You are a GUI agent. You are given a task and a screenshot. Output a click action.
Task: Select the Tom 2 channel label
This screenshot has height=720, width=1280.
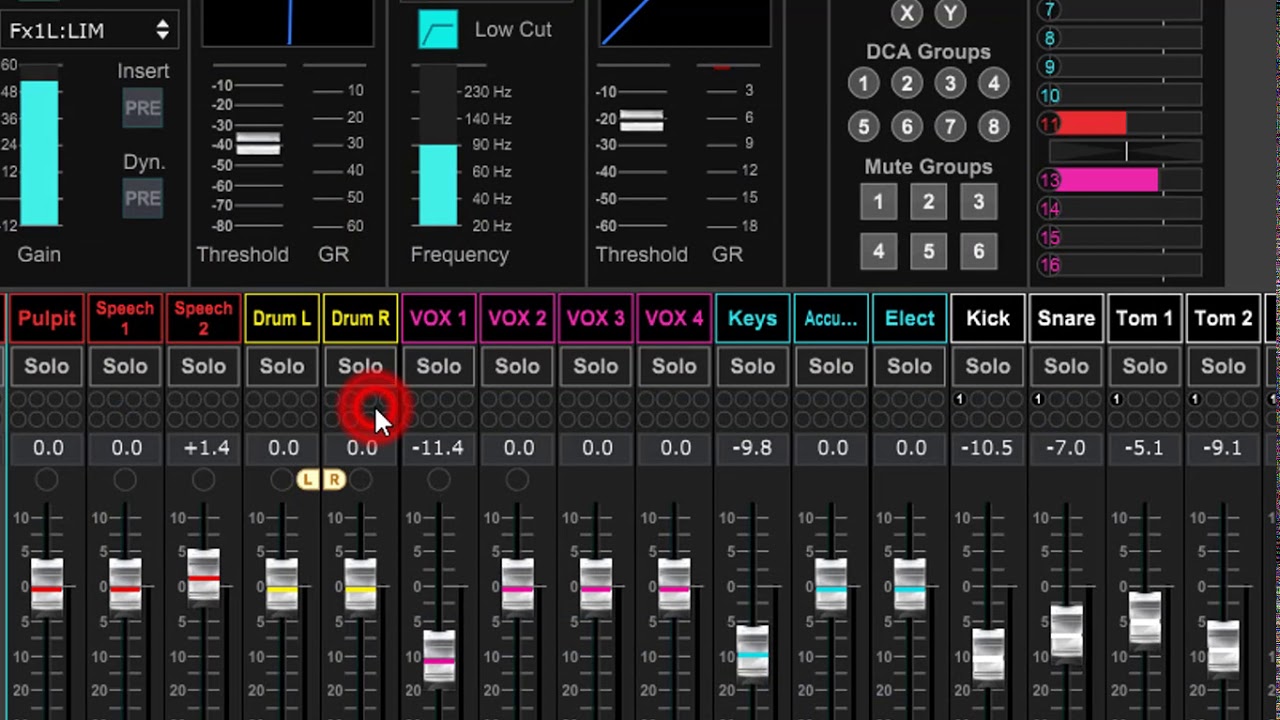(1223, 319)
